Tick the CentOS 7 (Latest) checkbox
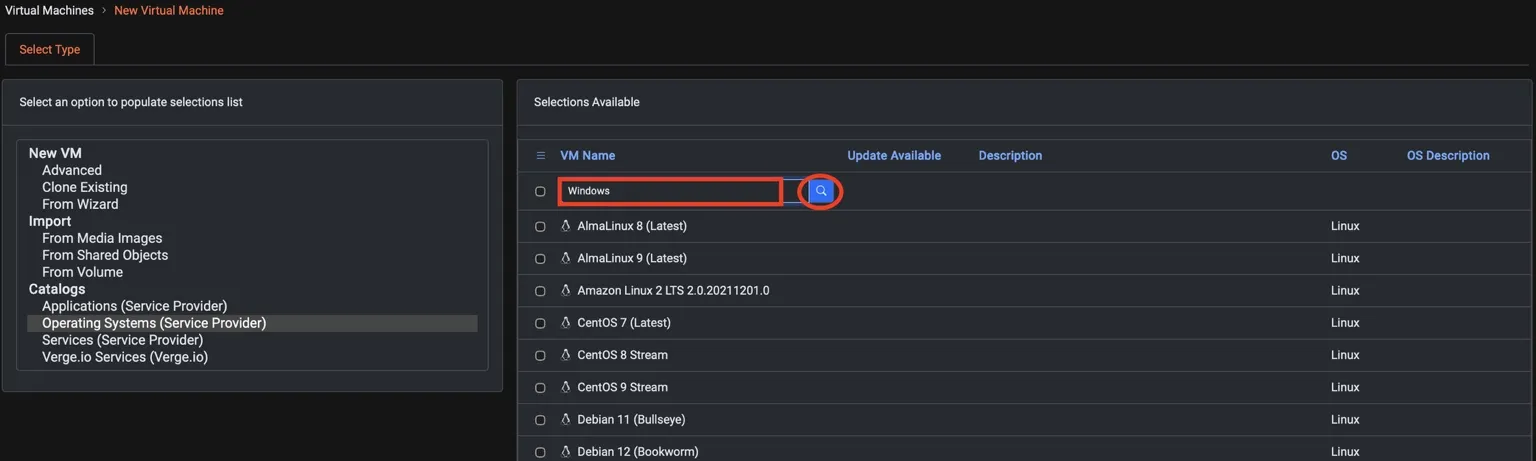The width and height of the screenshot is (1536, 461). [540, 323]
